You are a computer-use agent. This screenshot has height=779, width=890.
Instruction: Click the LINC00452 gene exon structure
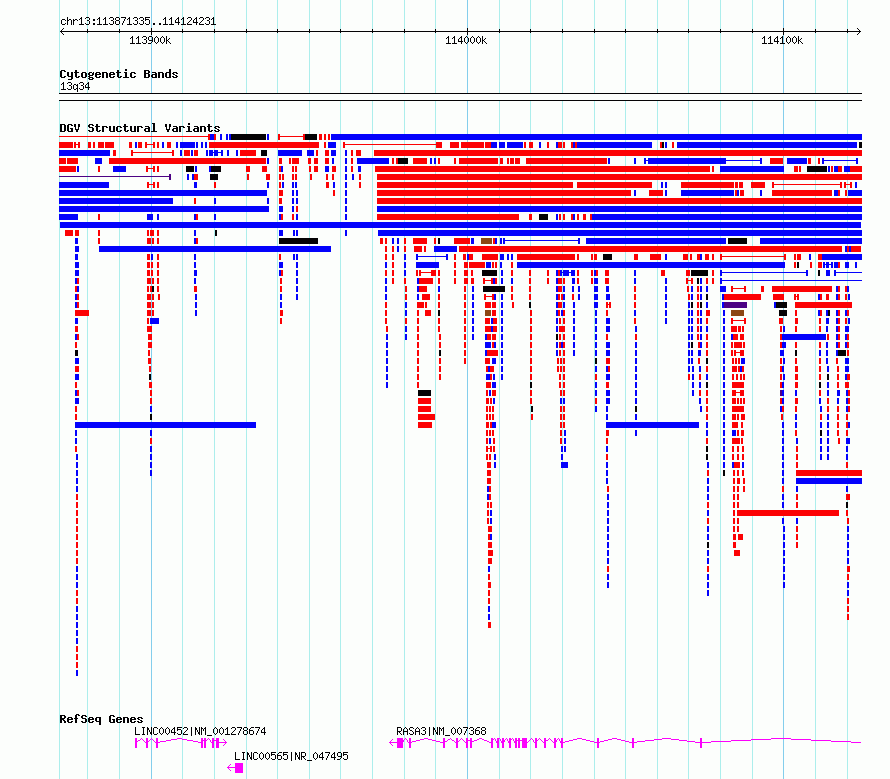pyautogui.click(x=180, y=743)
